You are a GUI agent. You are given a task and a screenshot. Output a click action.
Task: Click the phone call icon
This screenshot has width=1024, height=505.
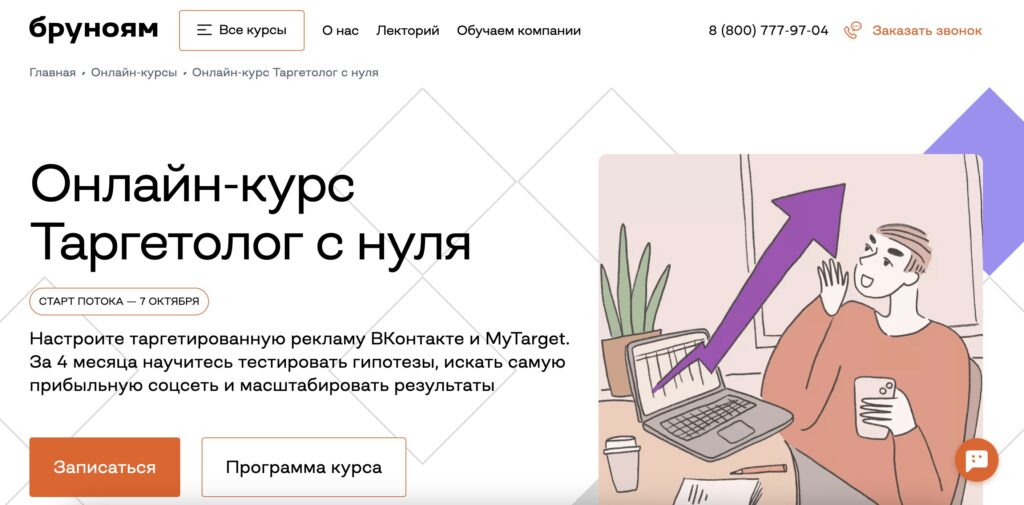point(852,31)
